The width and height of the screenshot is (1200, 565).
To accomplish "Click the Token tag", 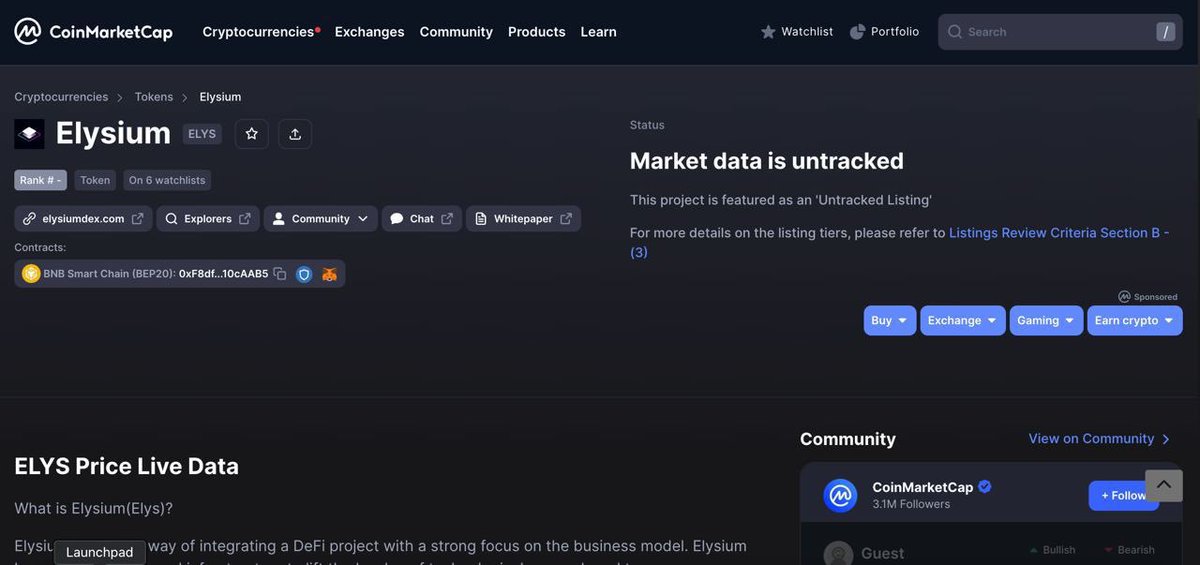I will coord(95,180).
